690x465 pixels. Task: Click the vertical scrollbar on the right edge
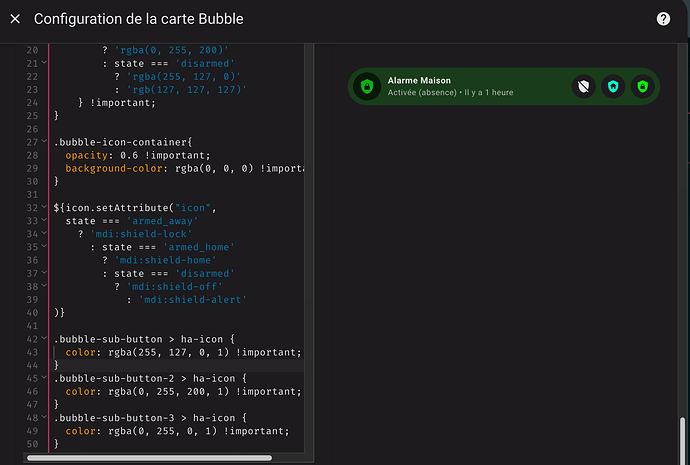point(683,440)
